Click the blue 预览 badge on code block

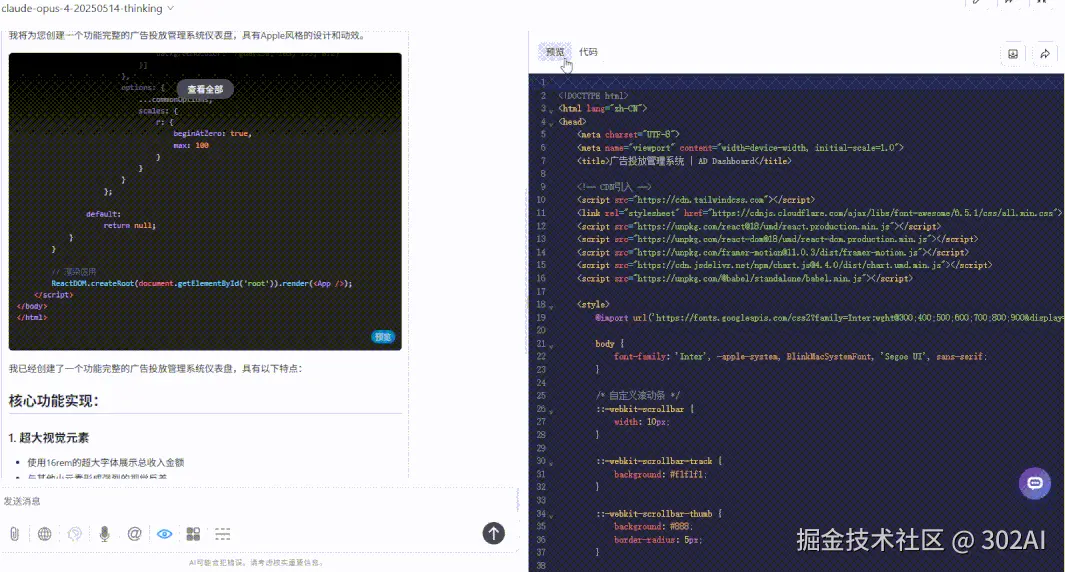383,337
